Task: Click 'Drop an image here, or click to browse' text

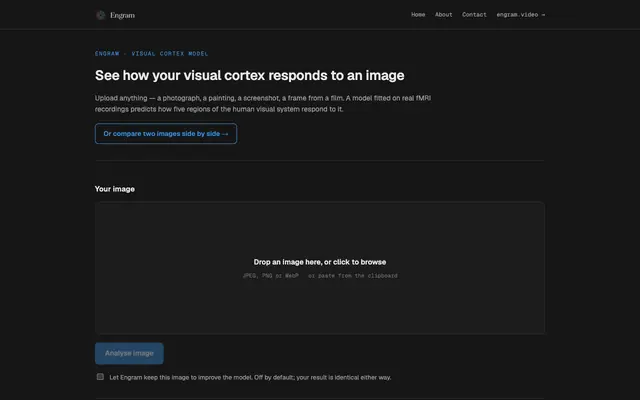Action: [x=320, y=262]
